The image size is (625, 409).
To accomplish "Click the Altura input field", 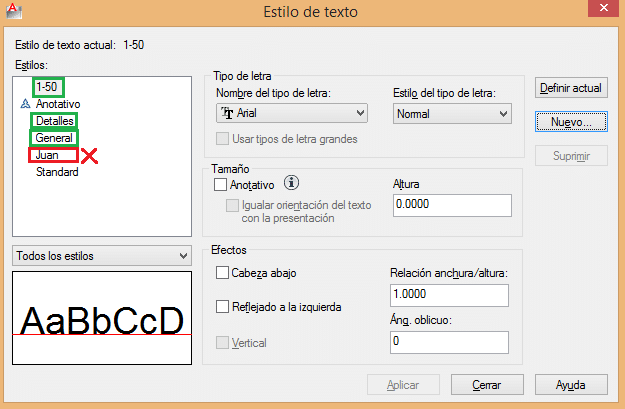I will point(452,205).
